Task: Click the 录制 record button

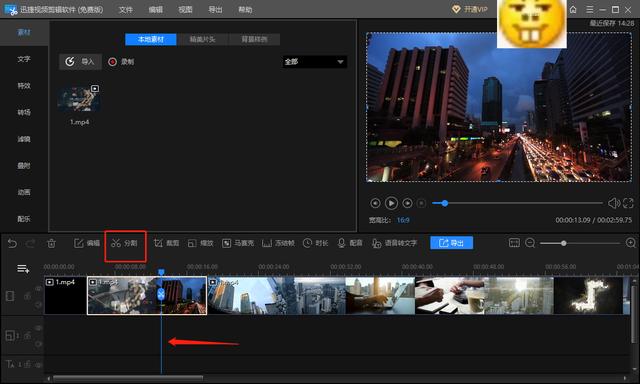Action: (x=121, y=62)
